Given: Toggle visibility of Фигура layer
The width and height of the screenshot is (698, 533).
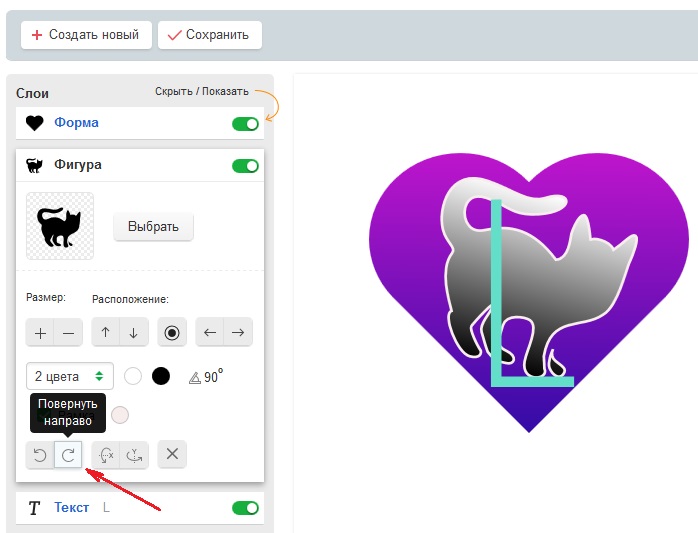Looking at the screenshot, I should point(245,166).
